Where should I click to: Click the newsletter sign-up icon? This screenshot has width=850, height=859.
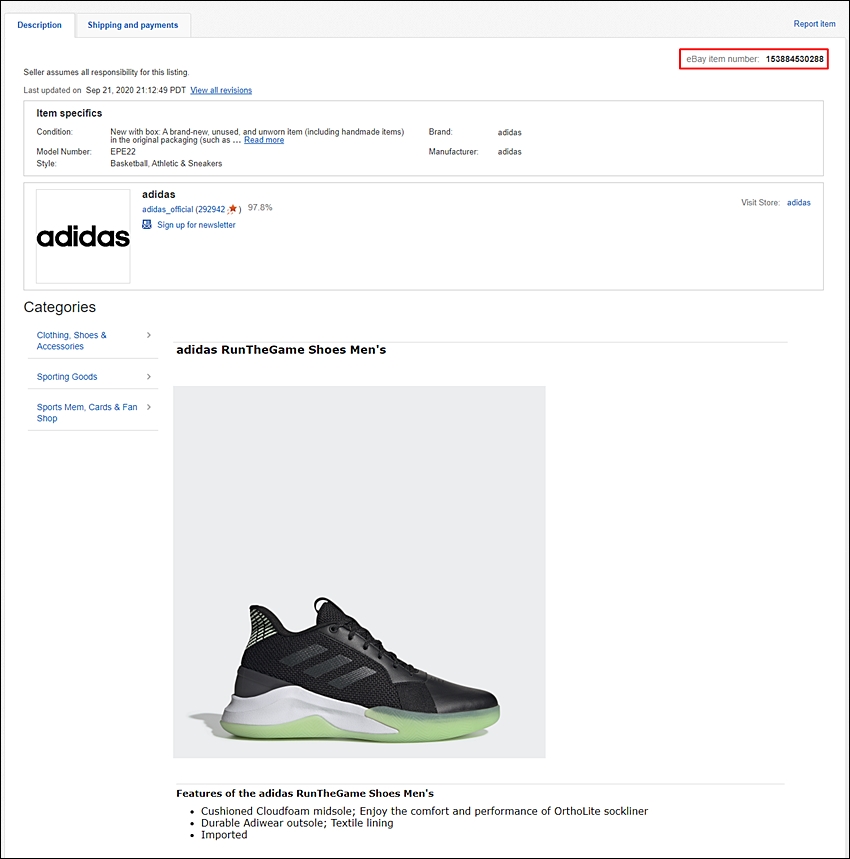tap(147, 224)
